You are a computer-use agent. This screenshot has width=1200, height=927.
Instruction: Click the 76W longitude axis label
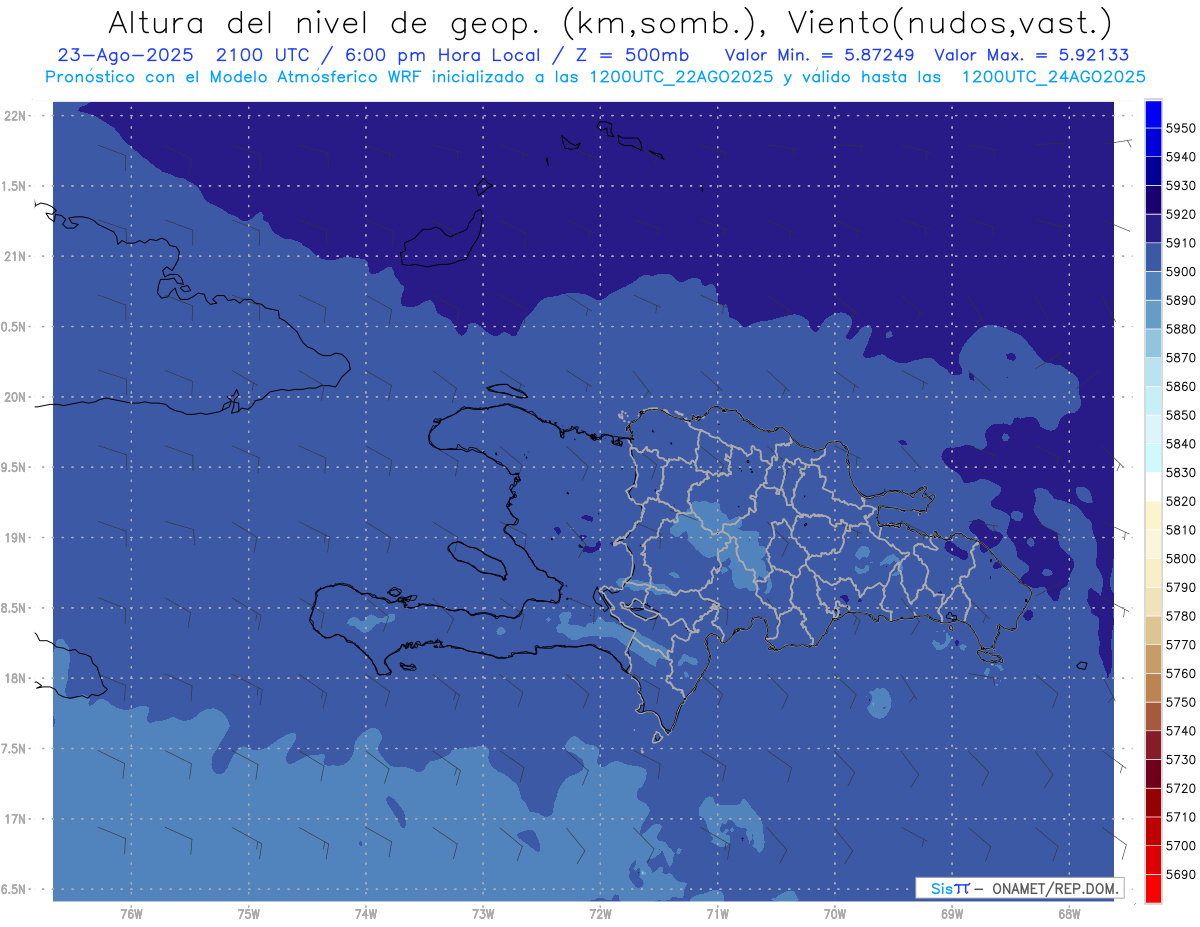pos(131,913)
